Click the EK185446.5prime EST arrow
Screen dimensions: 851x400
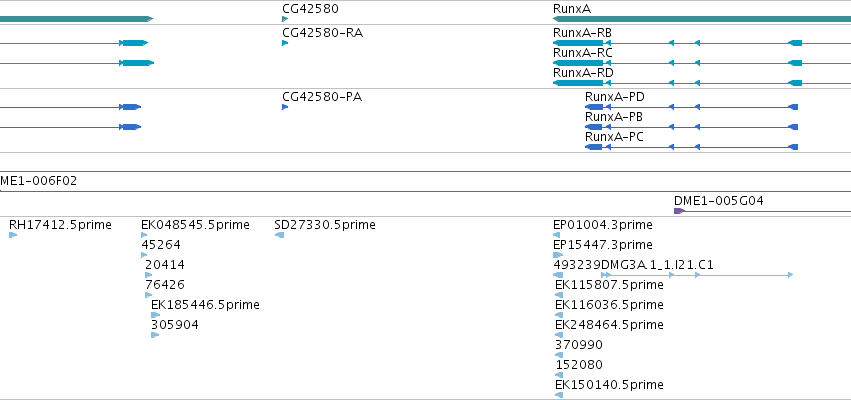pos(155,315)
